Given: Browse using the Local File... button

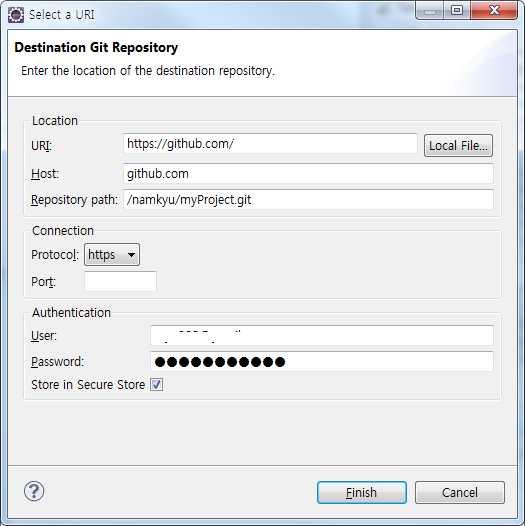Looking at the screenshot, I should [458, 146].
